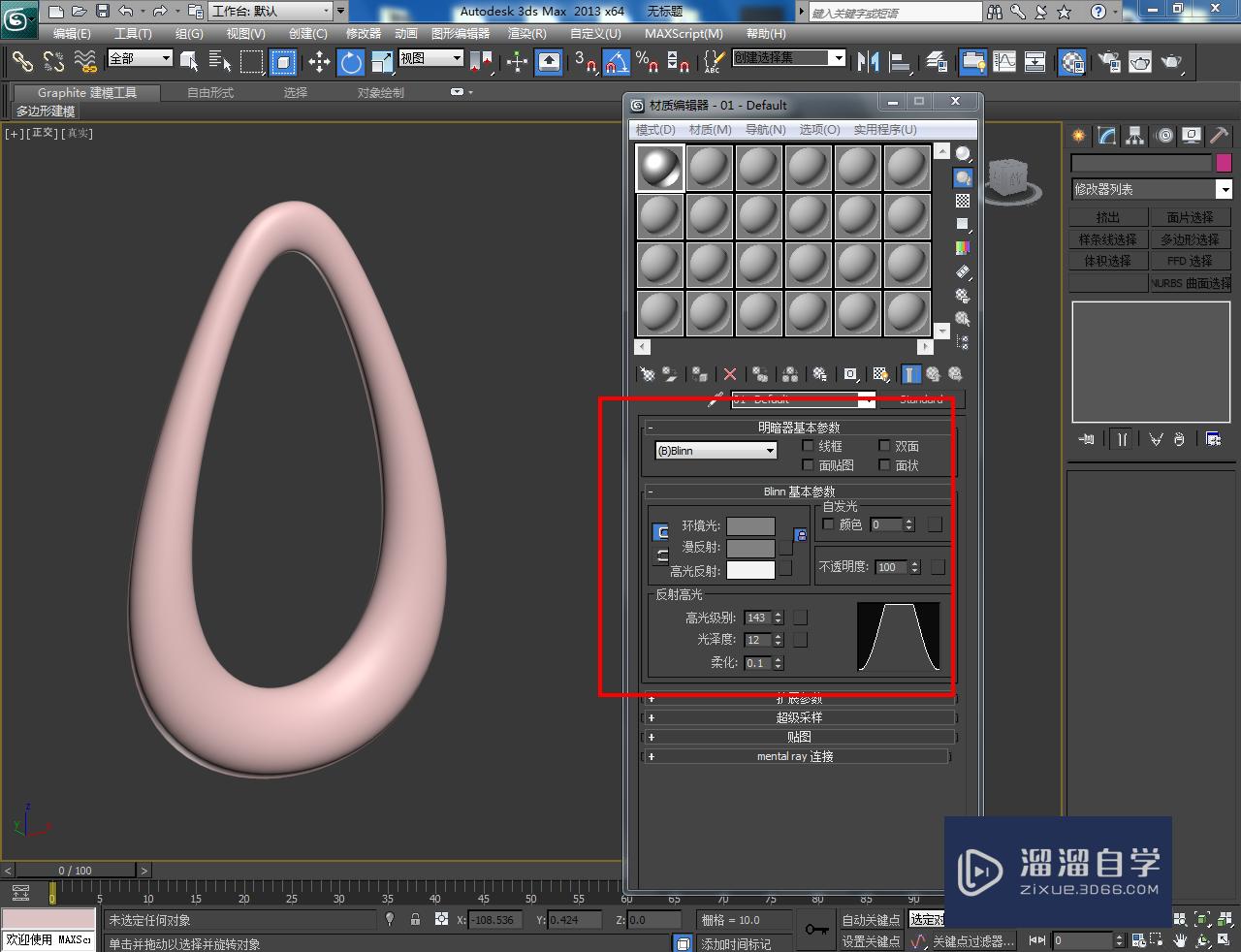Expand the 贴图 rollout
This screenshot has height=952, width=1241.
point(799,737)
